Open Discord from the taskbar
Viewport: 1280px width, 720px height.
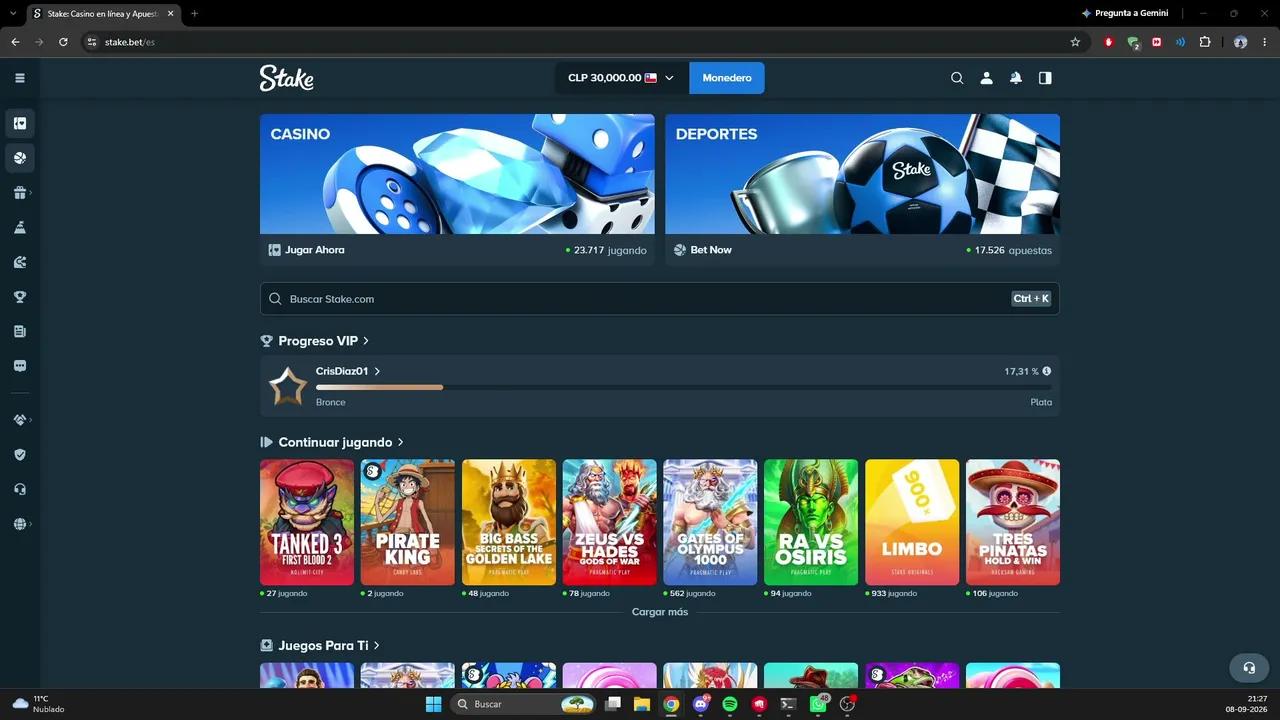[x=700, y=704]
